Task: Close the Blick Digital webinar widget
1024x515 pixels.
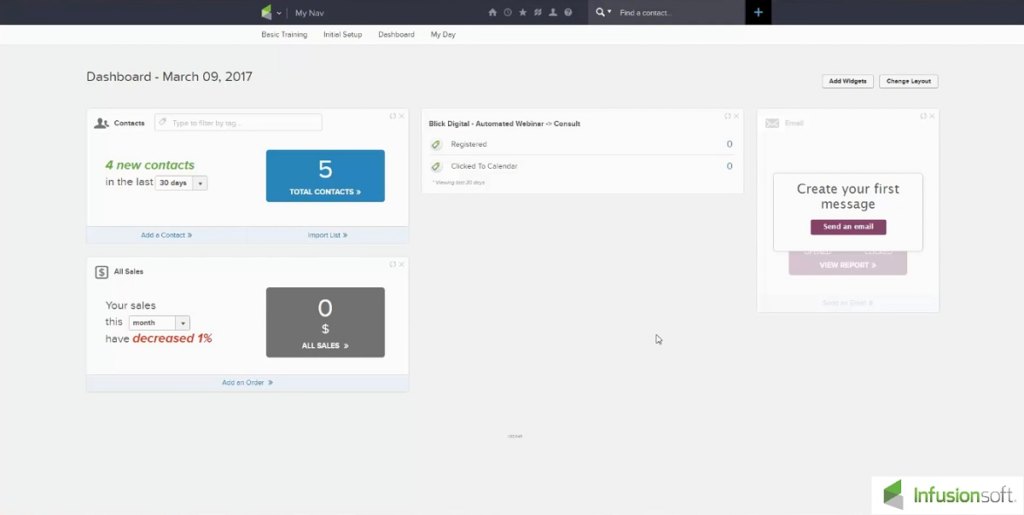Action: pyautogui.click(x=737, y=116)
